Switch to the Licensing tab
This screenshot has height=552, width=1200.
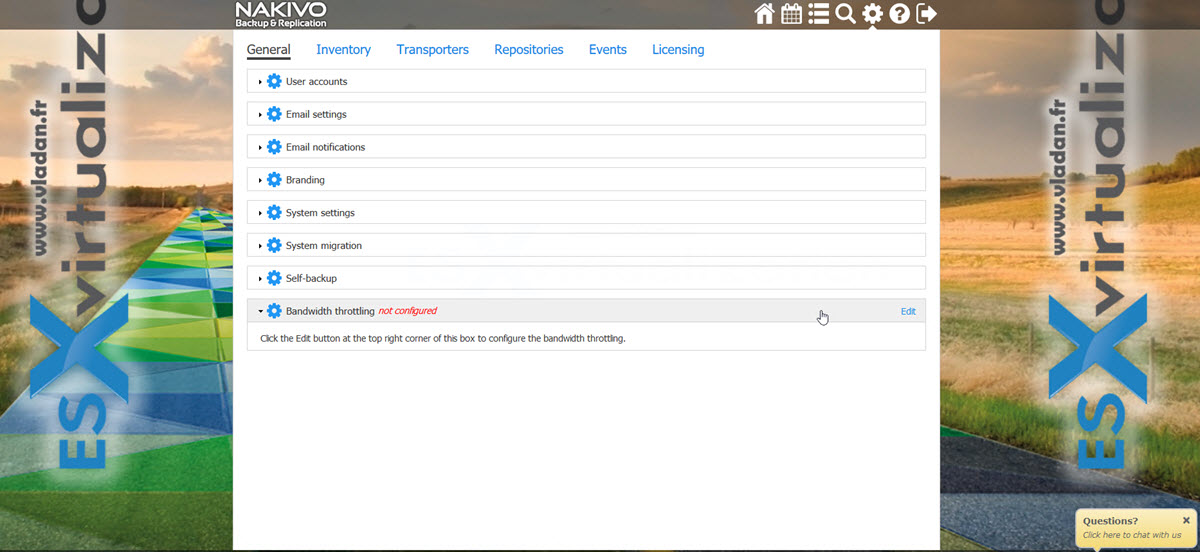click(678, 49)
